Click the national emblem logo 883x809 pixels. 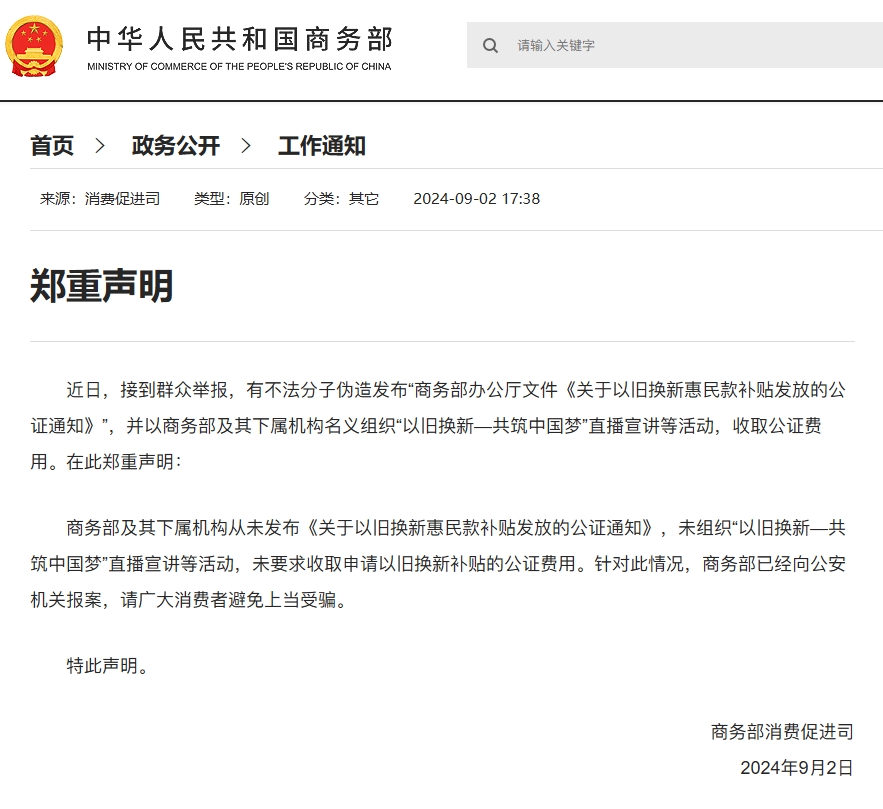pos(34,45)
